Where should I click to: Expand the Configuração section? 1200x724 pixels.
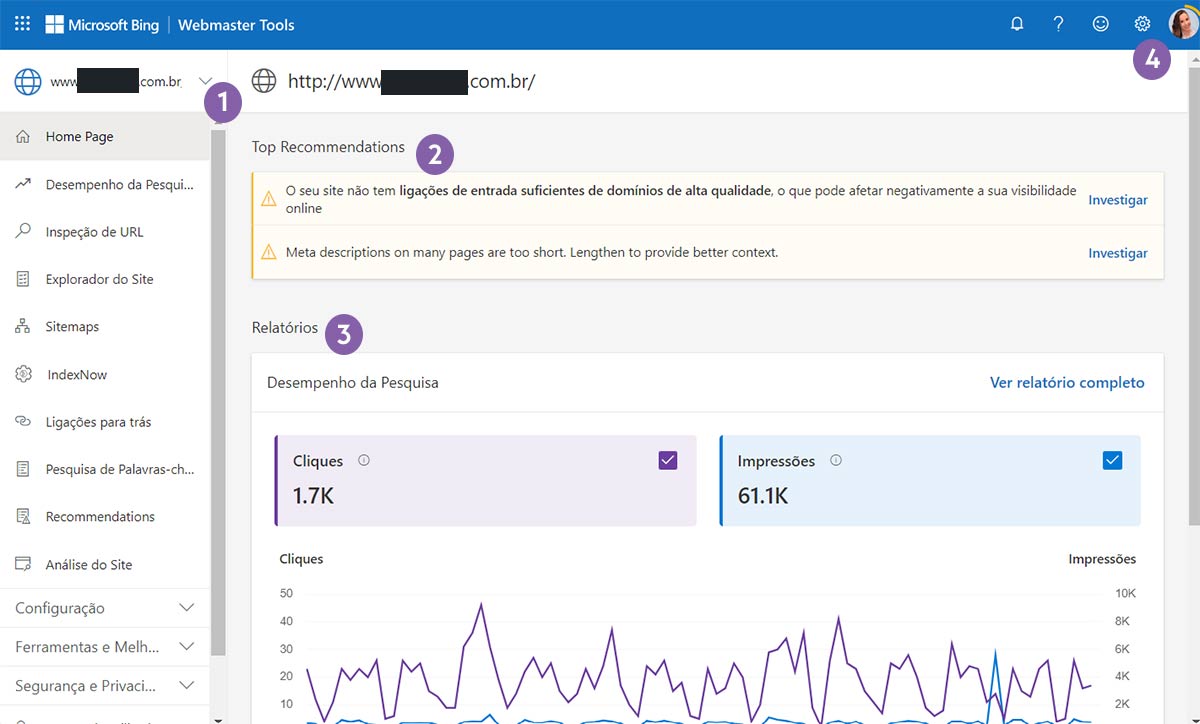point(105,607)
